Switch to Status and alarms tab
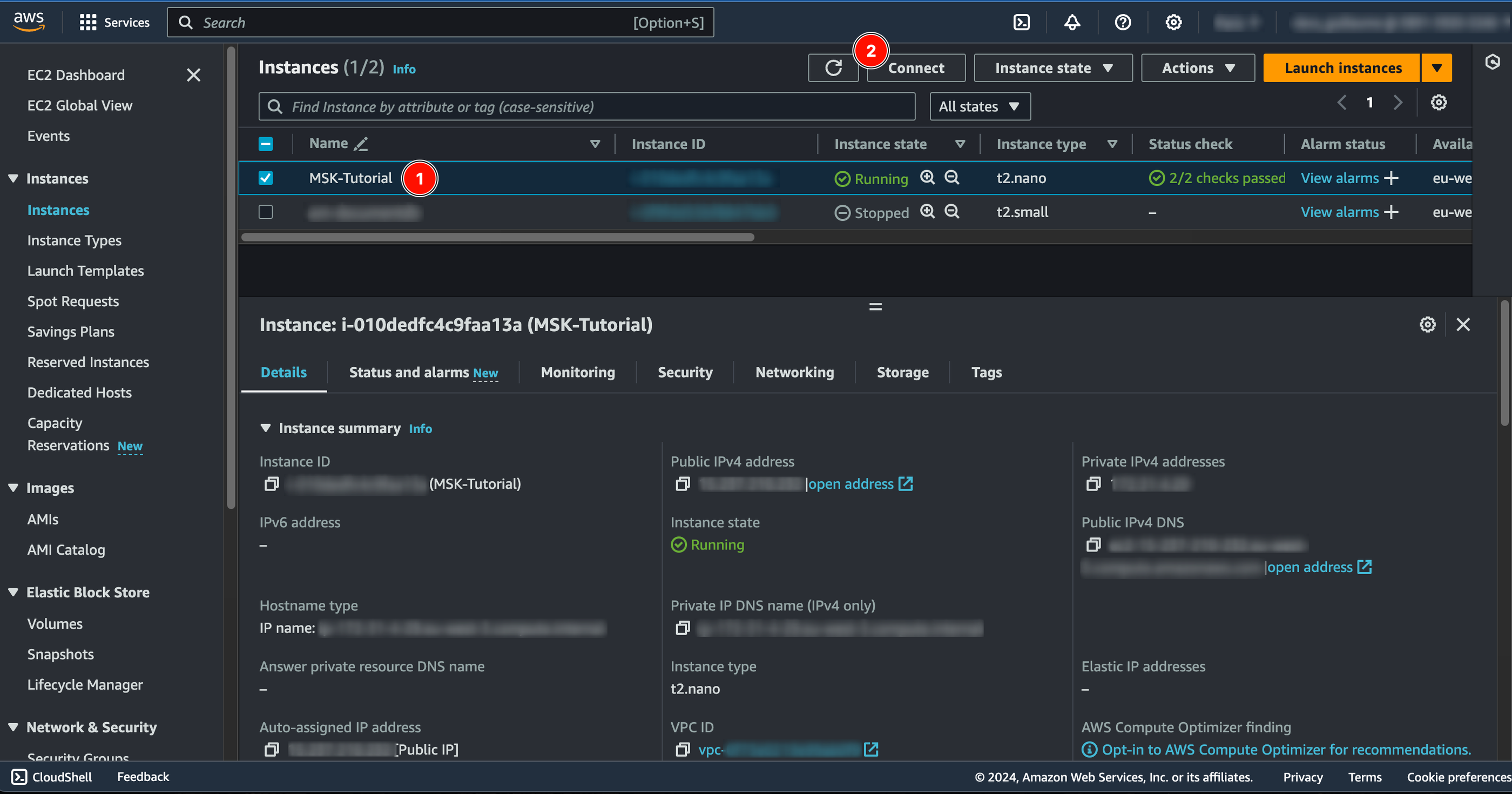The width and height of the screenshot is (1512, 794). [423, 372]
